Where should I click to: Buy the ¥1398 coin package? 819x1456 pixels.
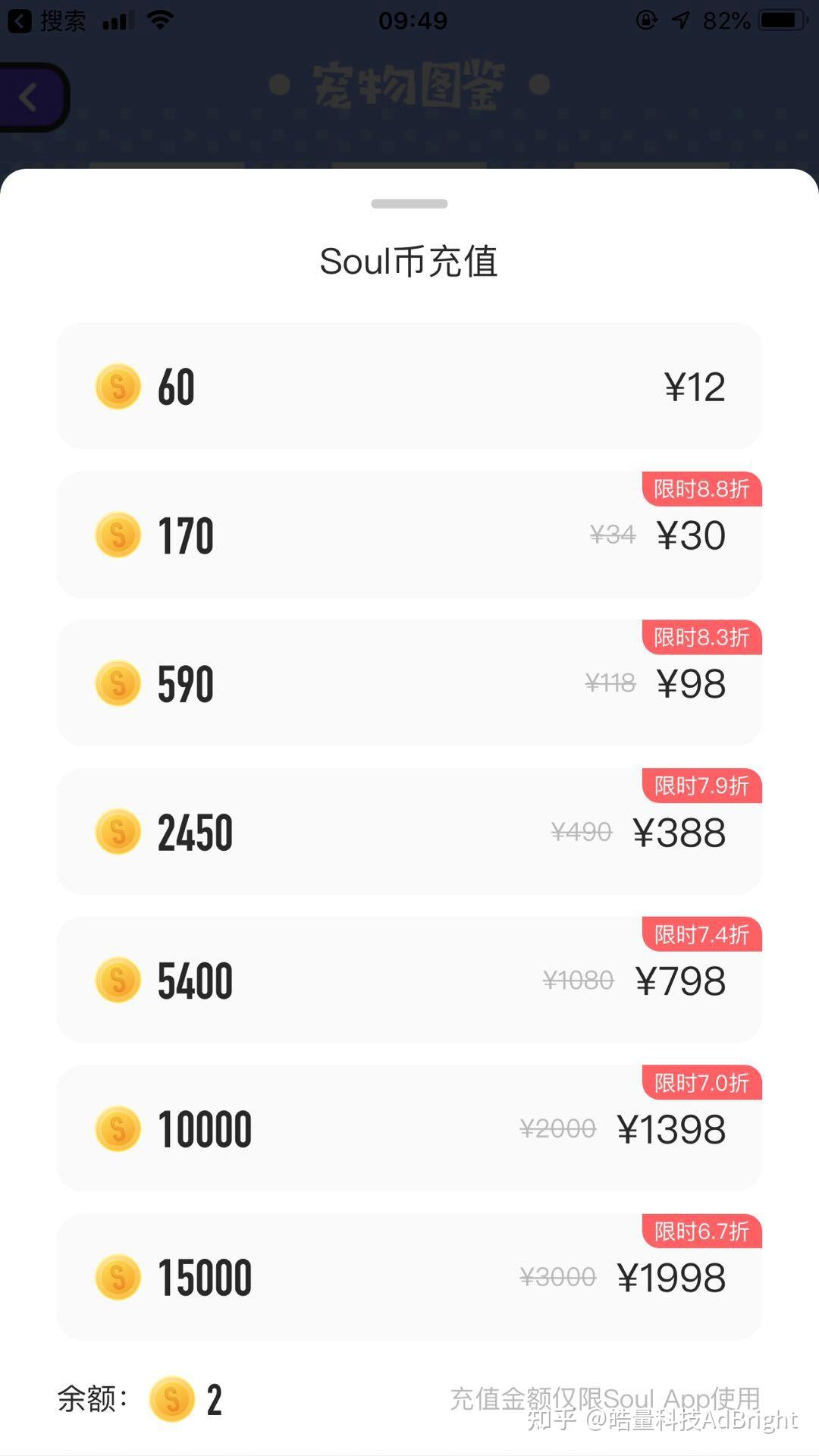point(671,1130)
